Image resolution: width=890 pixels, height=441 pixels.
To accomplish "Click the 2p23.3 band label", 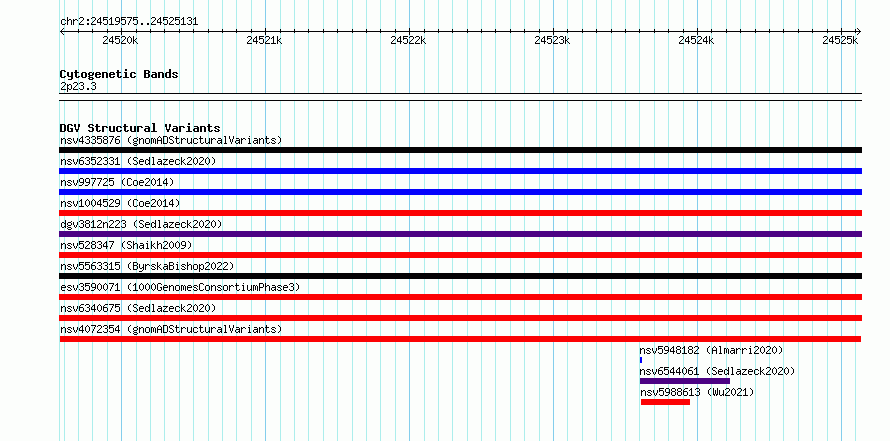I will (x=78, y=86).
